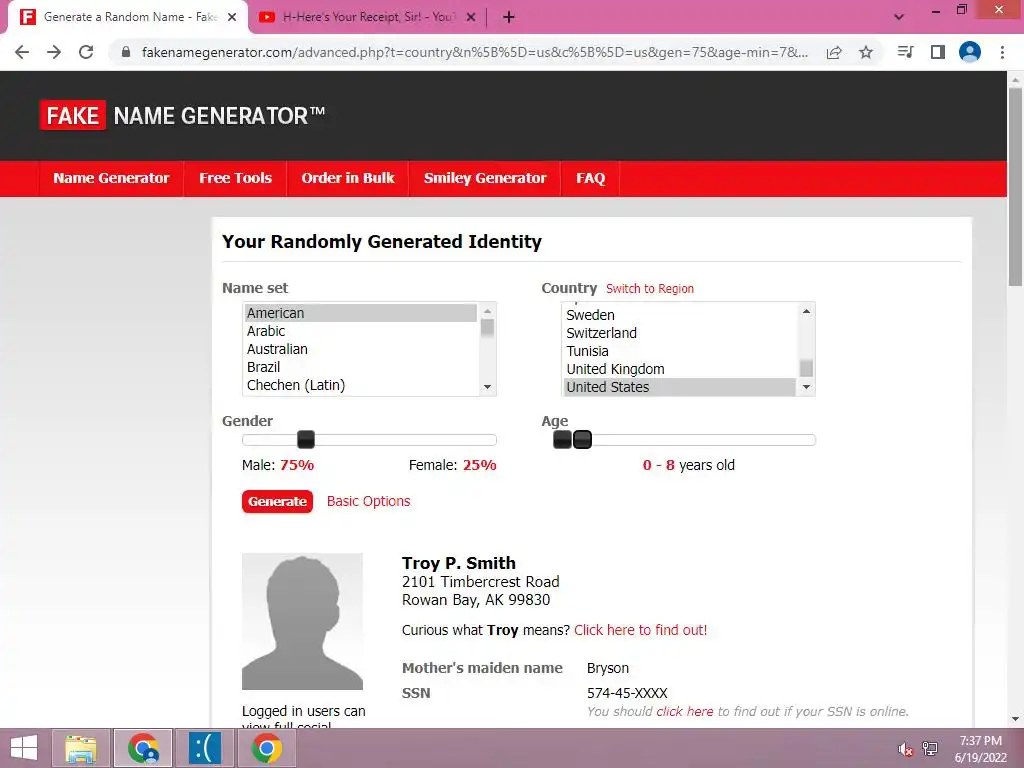Click the minimum Age slider handle
The height and width of the screenshot is (768, 1024).
(x=562, y=440)
